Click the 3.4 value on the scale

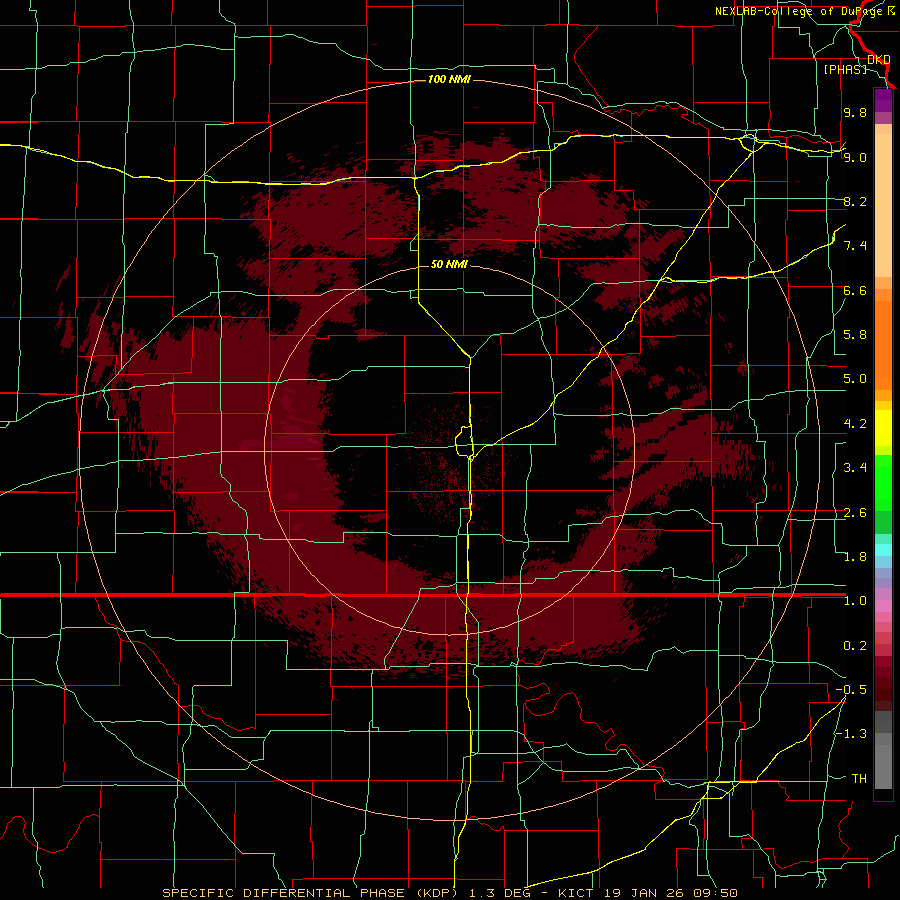855,468
